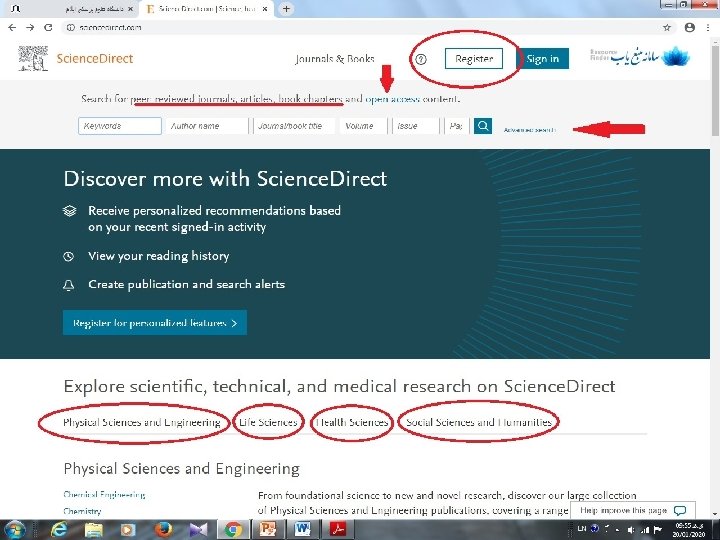Click the magnifier search button
This screenshot has height=540, width=720.
pos(483,126)
